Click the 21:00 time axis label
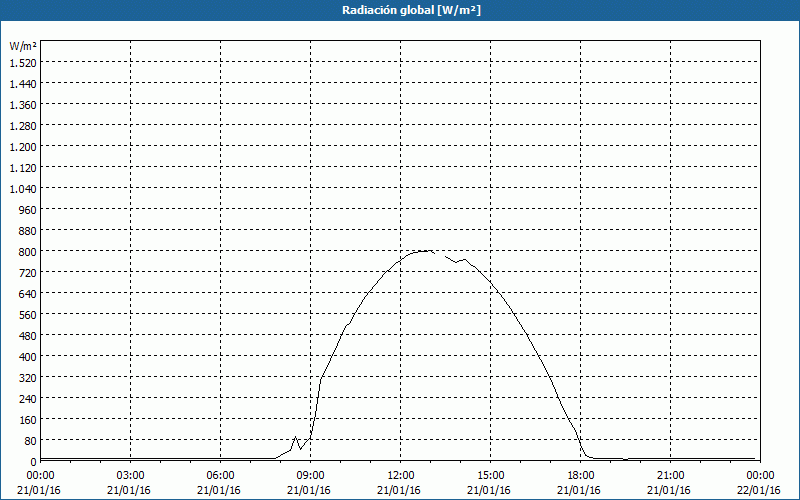Image resolution: width=800 pixels, height=500 pixels. [670, 476]
